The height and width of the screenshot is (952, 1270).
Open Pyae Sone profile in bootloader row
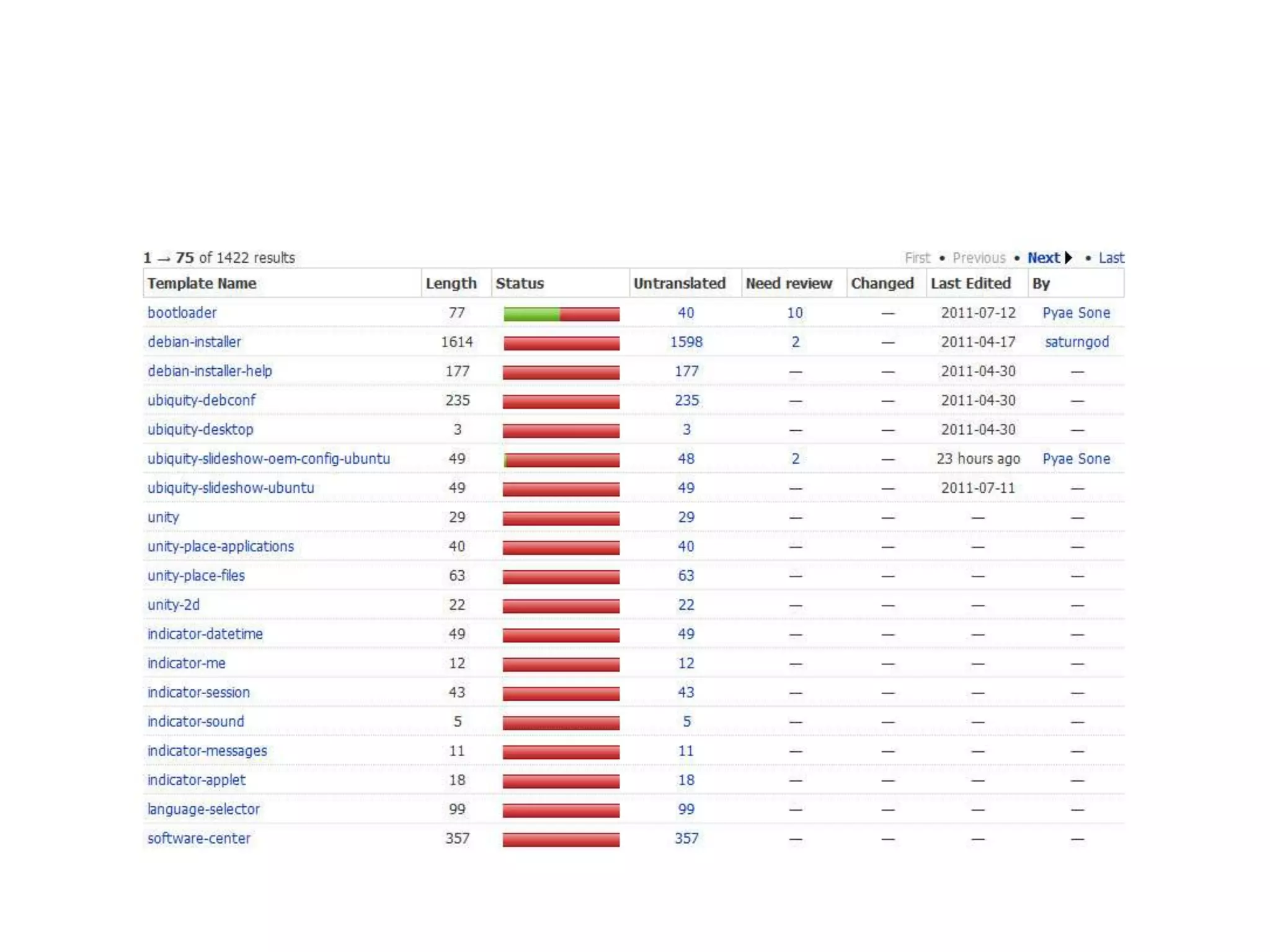[1076, 313]
